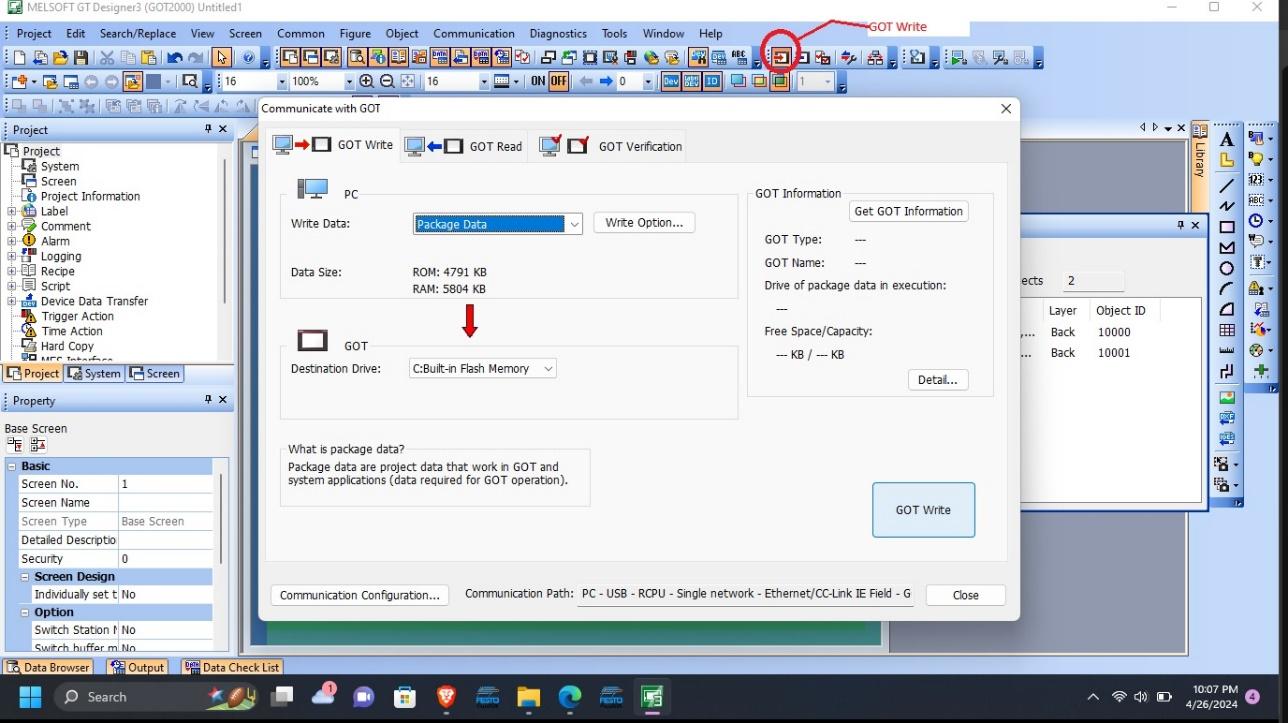Image resolution: width=1288 pixels, height=723 pixels.
Task: Select the Rectangle figure tool
Action: pyautogui.click(x=1227, y=227)
